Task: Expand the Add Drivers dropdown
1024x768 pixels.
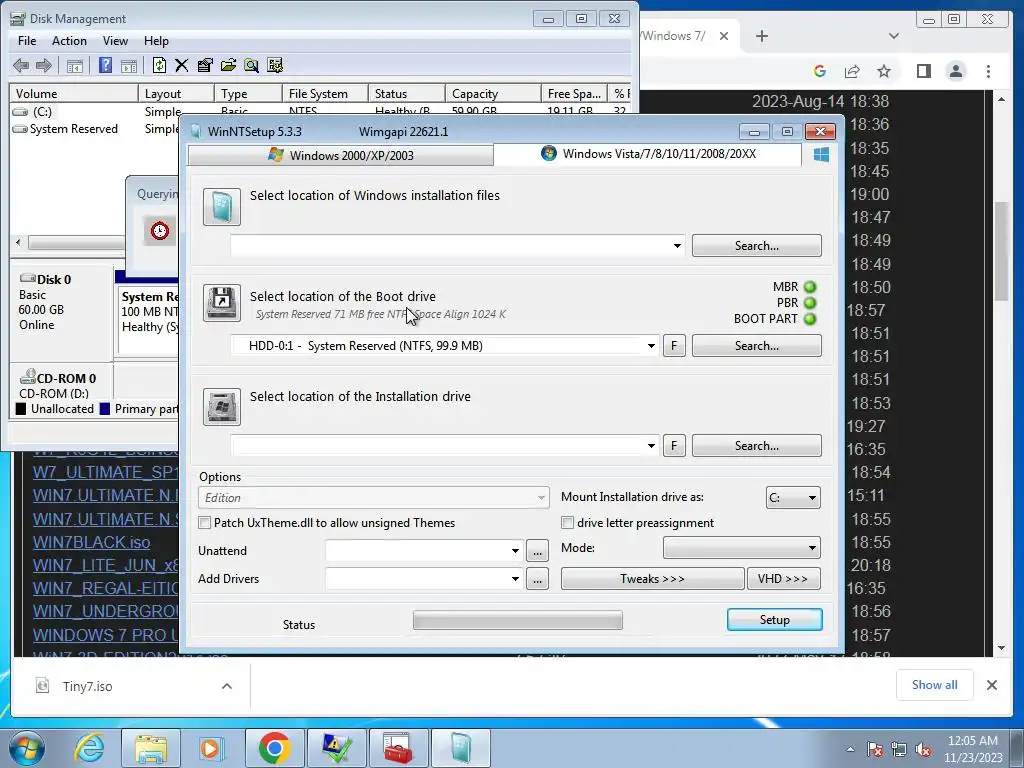Action: [x=515, y=579]
